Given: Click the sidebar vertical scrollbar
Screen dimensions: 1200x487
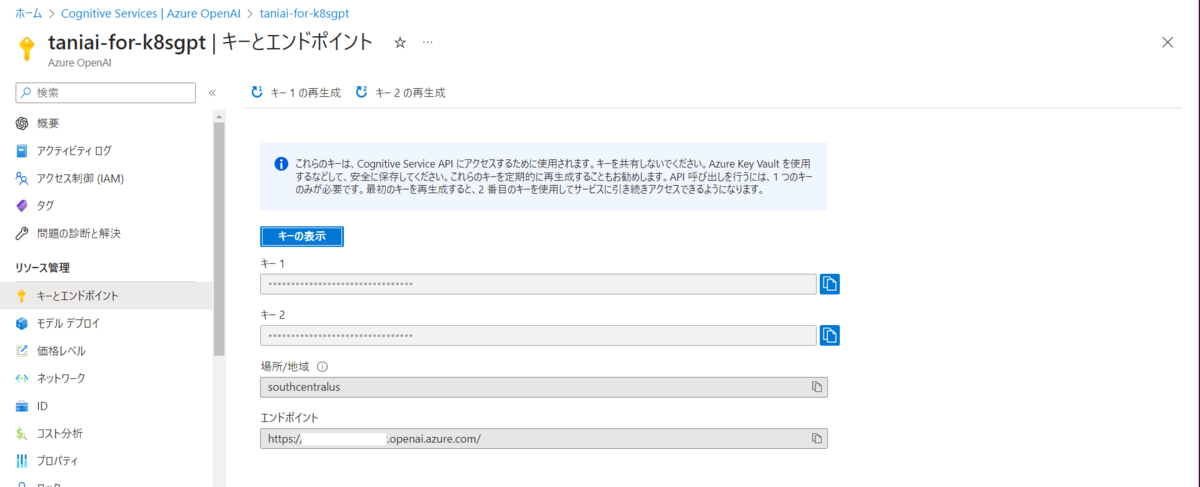Looking at the screenshot, I should pyautogui.click(x=219, y=237).
